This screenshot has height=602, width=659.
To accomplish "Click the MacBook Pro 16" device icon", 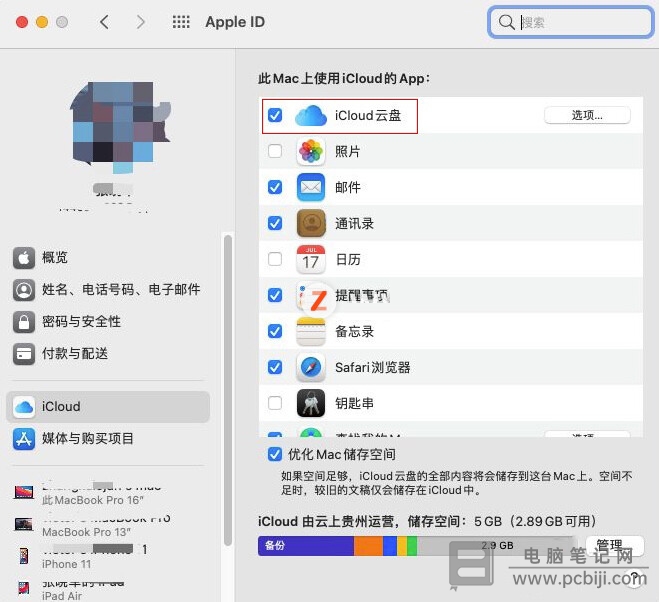I will pos(24,492).
